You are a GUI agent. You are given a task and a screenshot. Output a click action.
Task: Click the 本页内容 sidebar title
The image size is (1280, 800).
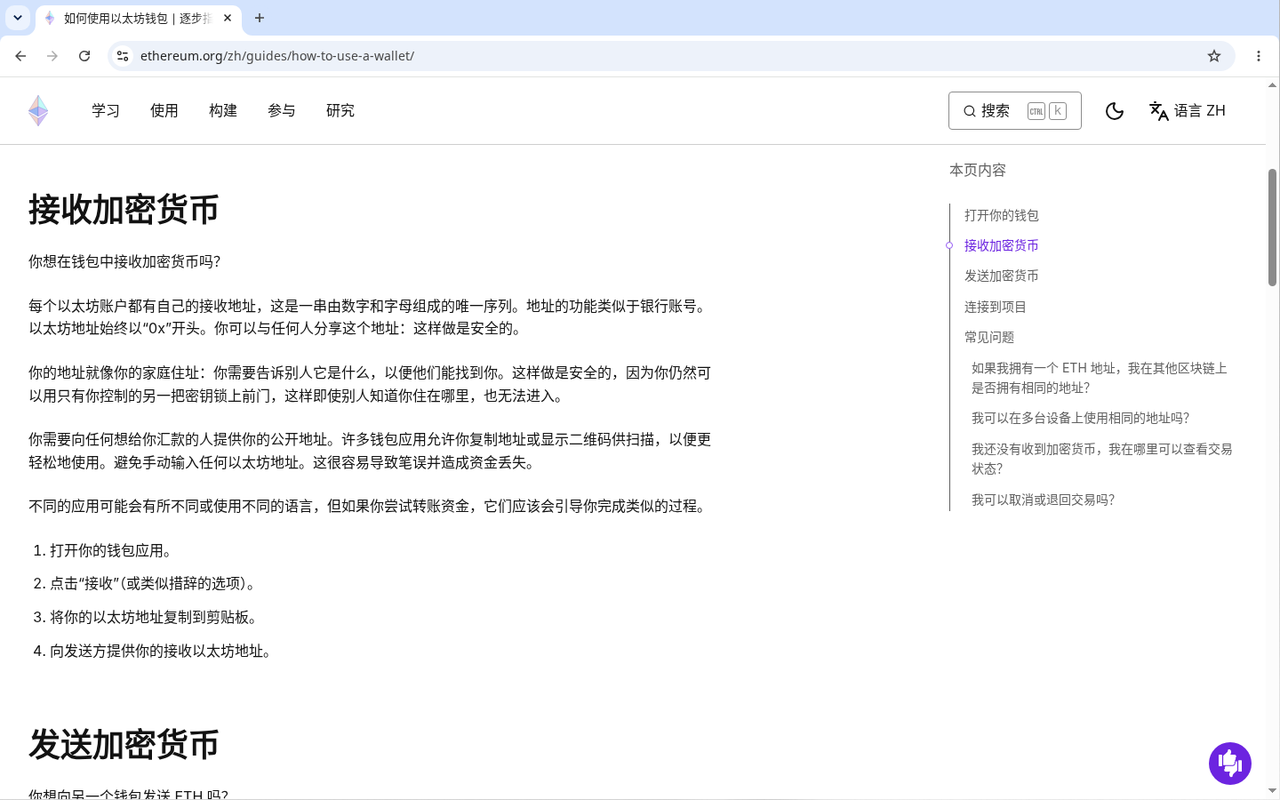coord(978,170)
